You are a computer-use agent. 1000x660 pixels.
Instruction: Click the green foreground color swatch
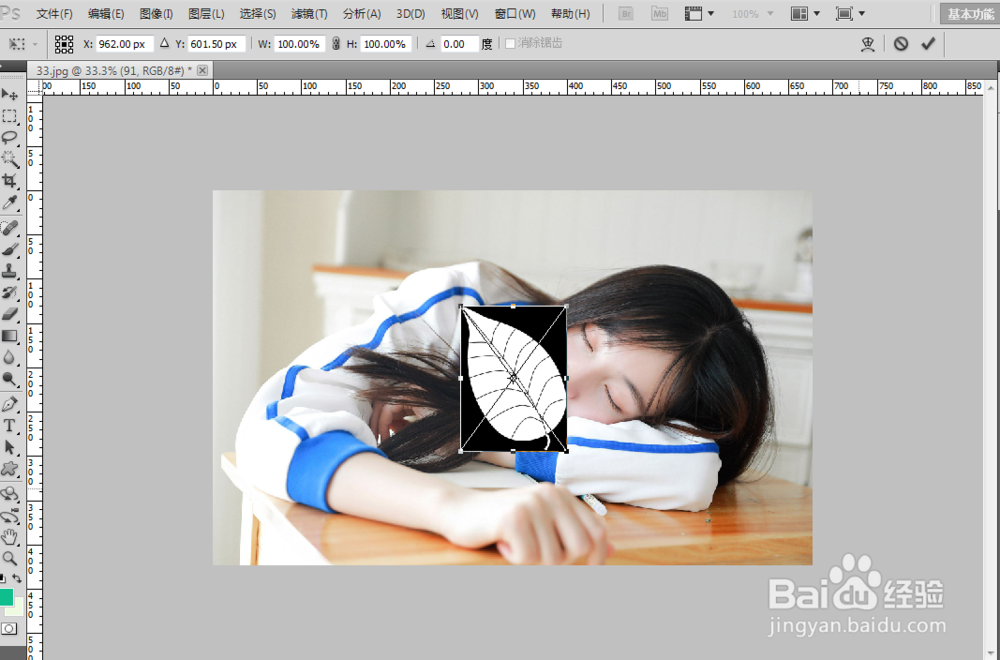pyautogui.click(x=6, y=597)
